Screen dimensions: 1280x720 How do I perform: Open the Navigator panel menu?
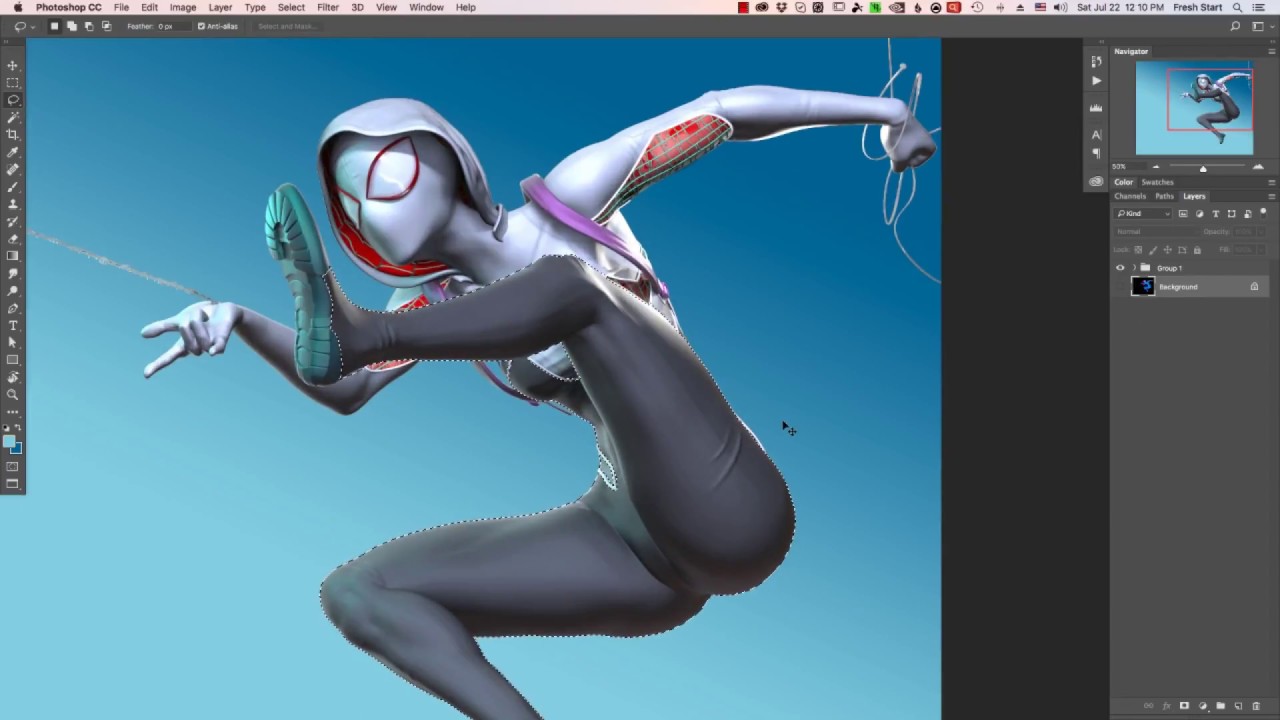tap(1272, 51)
